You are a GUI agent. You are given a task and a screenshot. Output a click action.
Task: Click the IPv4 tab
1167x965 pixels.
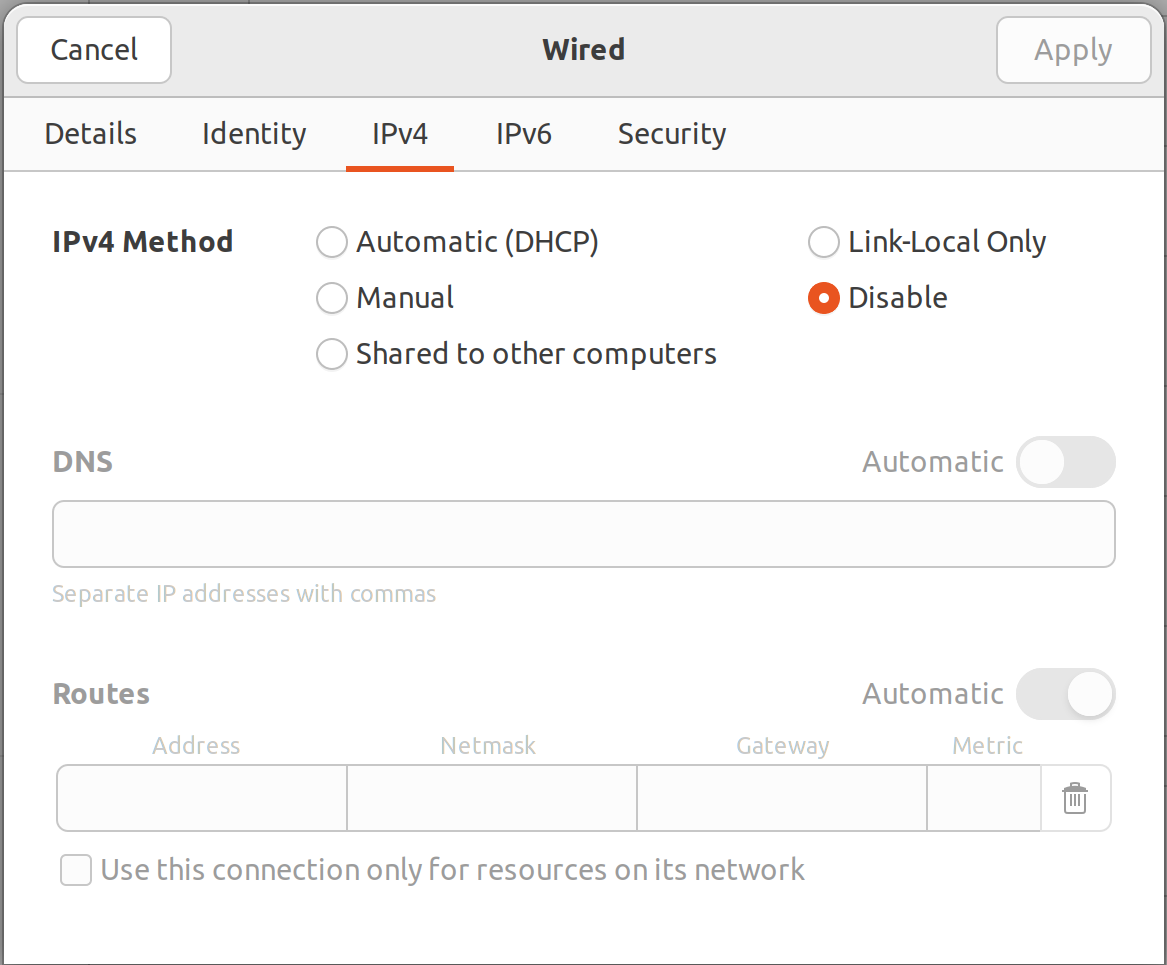point(400,134)
